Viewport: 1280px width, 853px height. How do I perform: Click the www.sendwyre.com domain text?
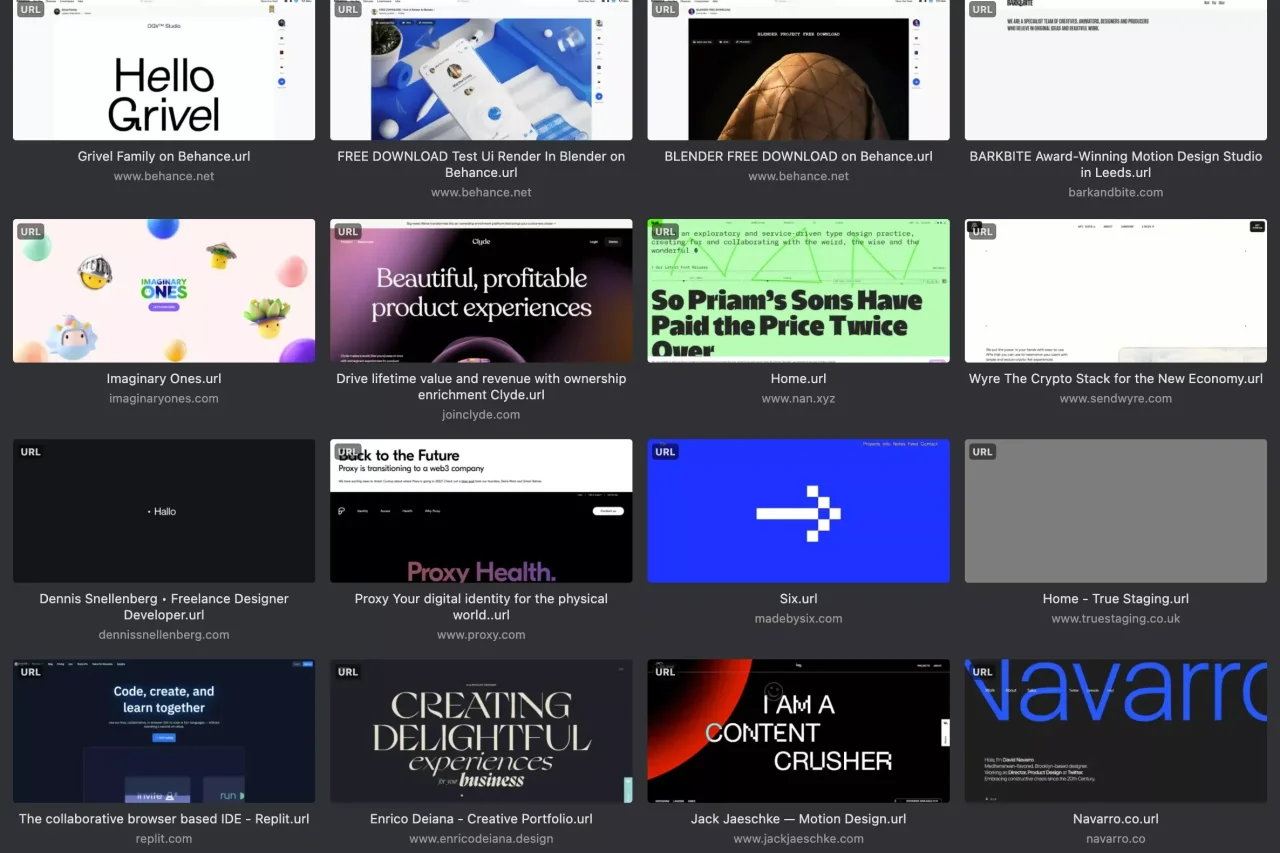[x=1116, y=398]
